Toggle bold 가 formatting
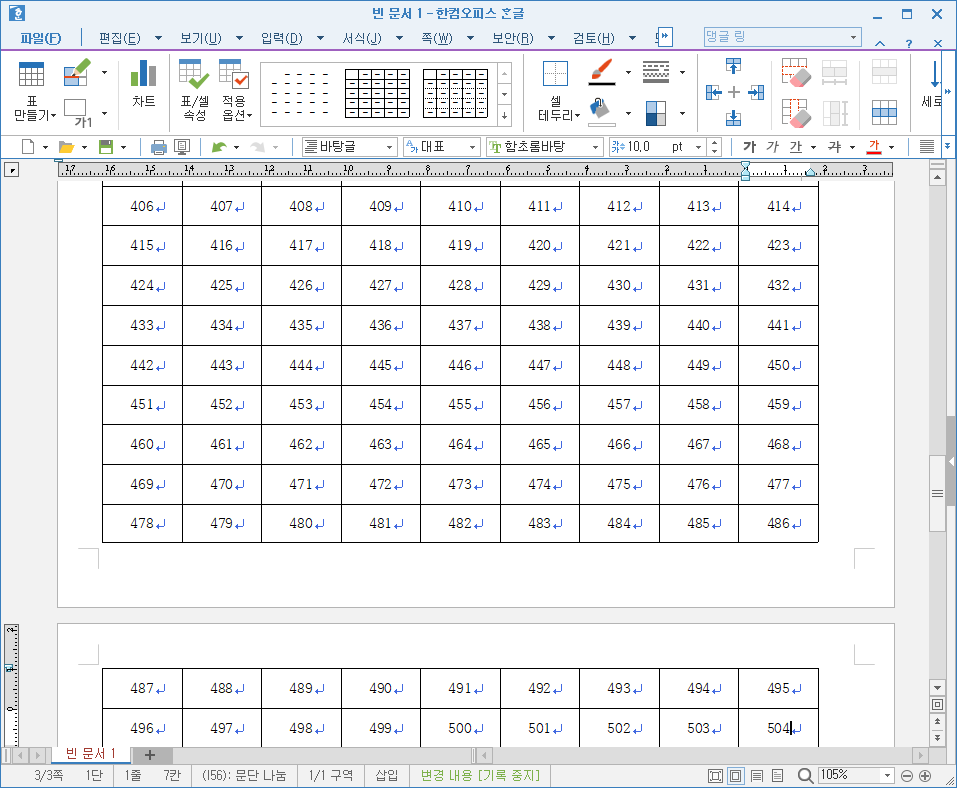This screenshot has width=957, height=788. [x=749, y=146]
